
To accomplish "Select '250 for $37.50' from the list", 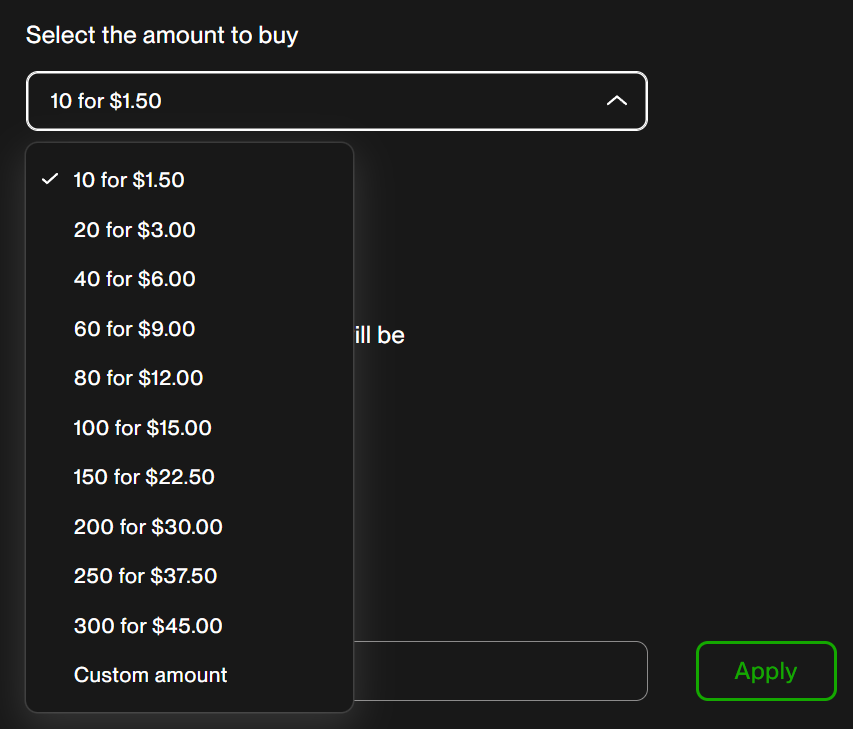I will tap(145, 576).
